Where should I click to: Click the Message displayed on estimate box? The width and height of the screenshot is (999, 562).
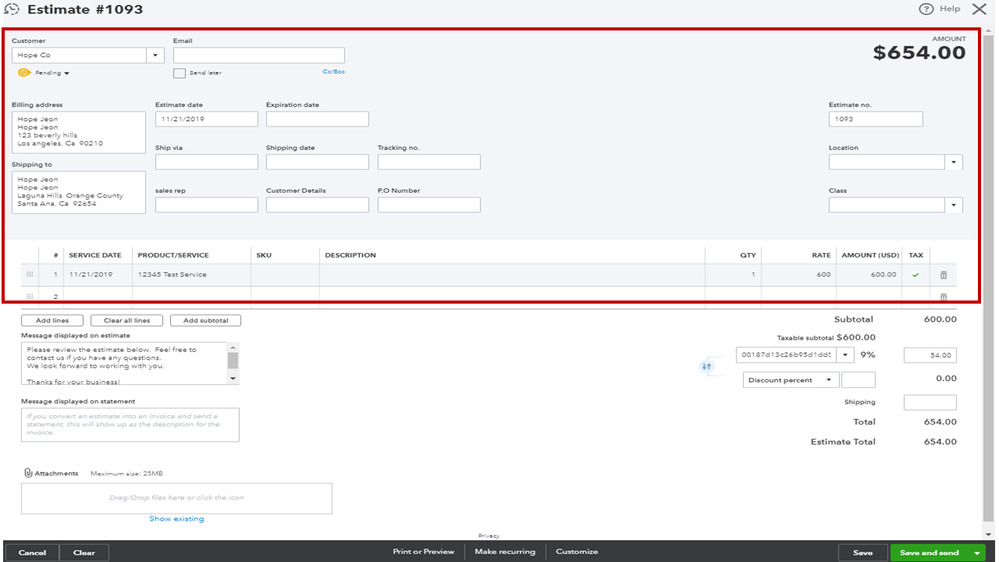tap(125, 363)
